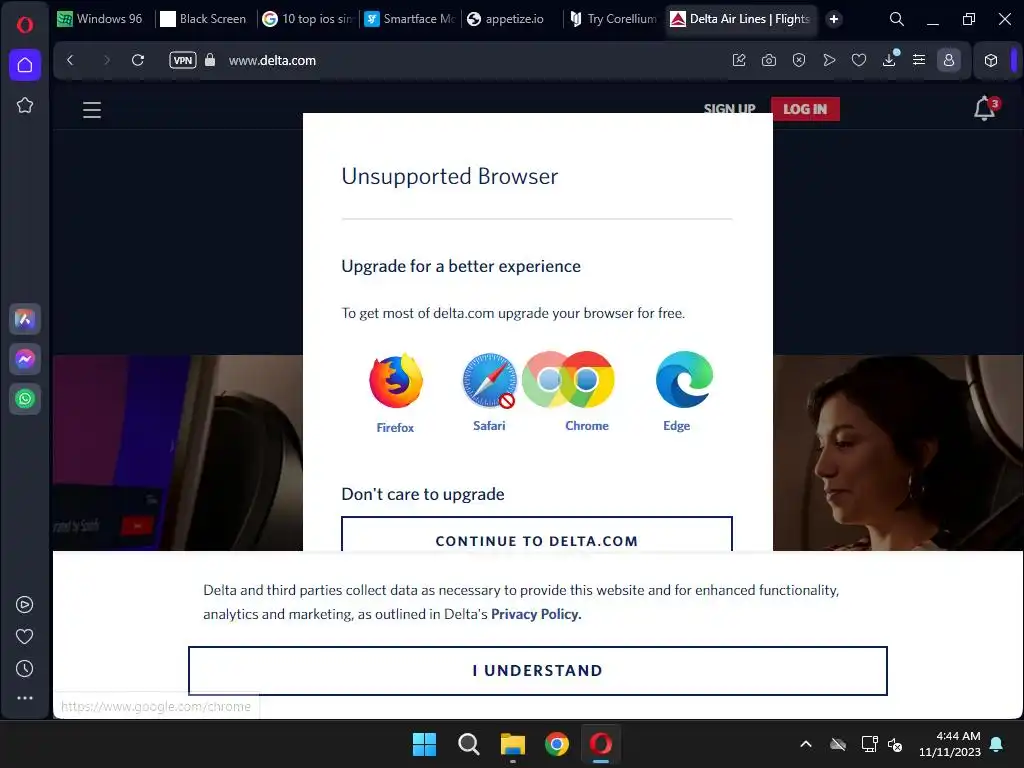The image size is (1024, 768).
Task: Switch to the Black Screen tab
Action: 204,19
